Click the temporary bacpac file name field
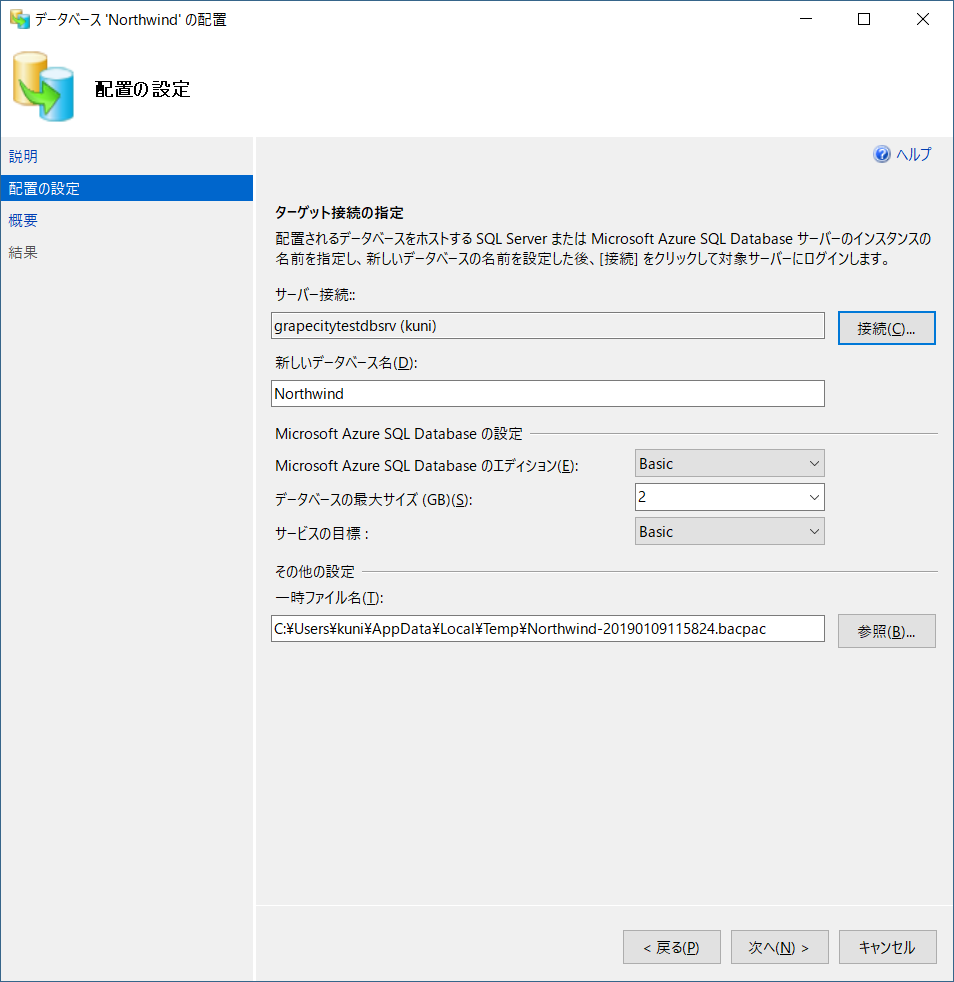 coord(547,629)
